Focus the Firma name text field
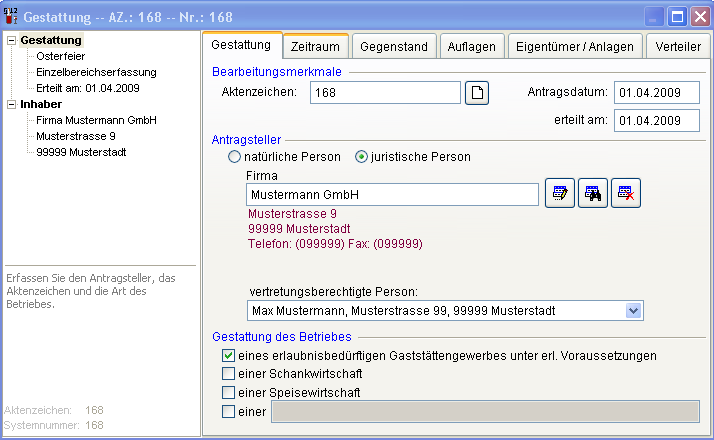 click(391, 194)
